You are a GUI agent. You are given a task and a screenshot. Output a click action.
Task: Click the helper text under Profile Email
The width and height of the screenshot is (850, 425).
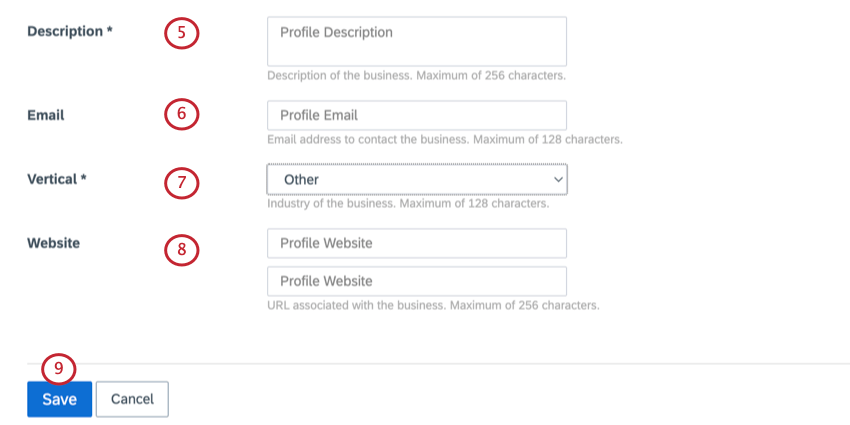click(x=445, y=139)
